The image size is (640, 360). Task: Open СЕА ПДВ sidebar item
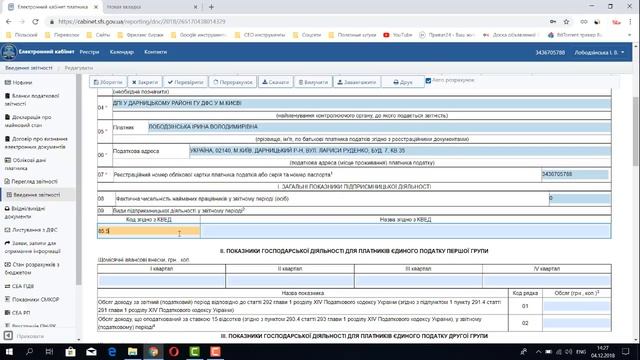pos(19,286)
